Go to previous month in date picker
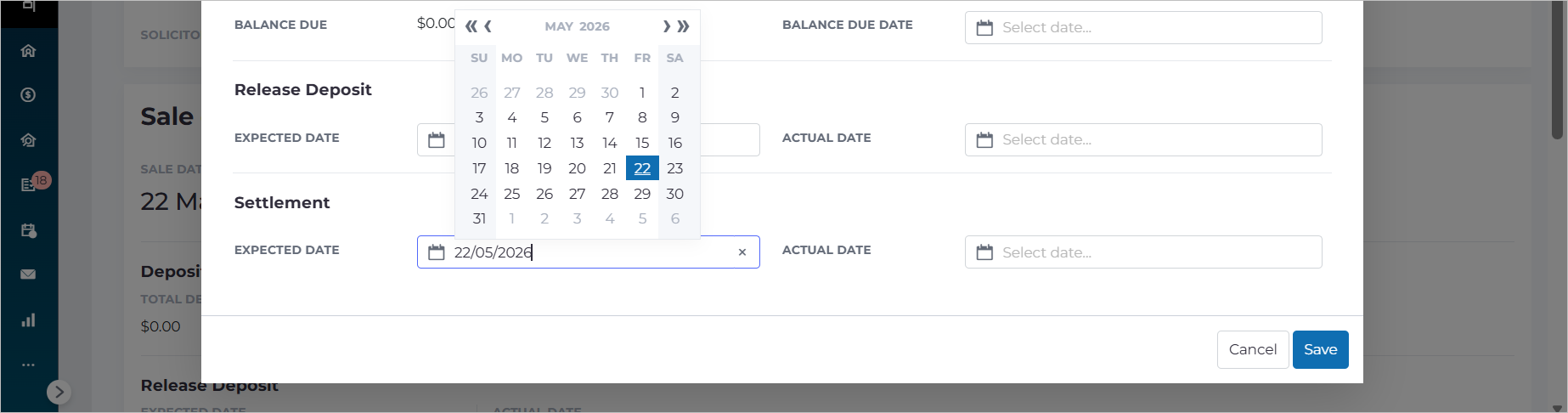 [x=488, y=26]
